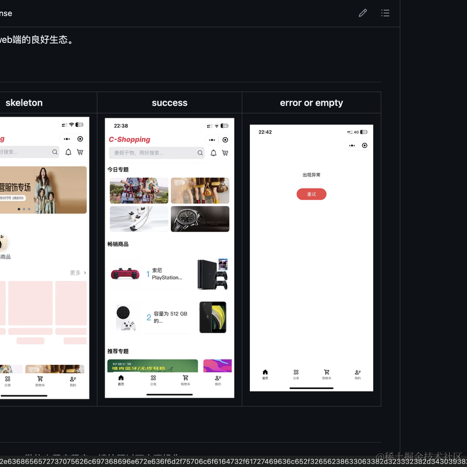Click the circle target icon in skeleton phone
The width and height of the screenshot is (467, 467).
(x=80, y=139)
